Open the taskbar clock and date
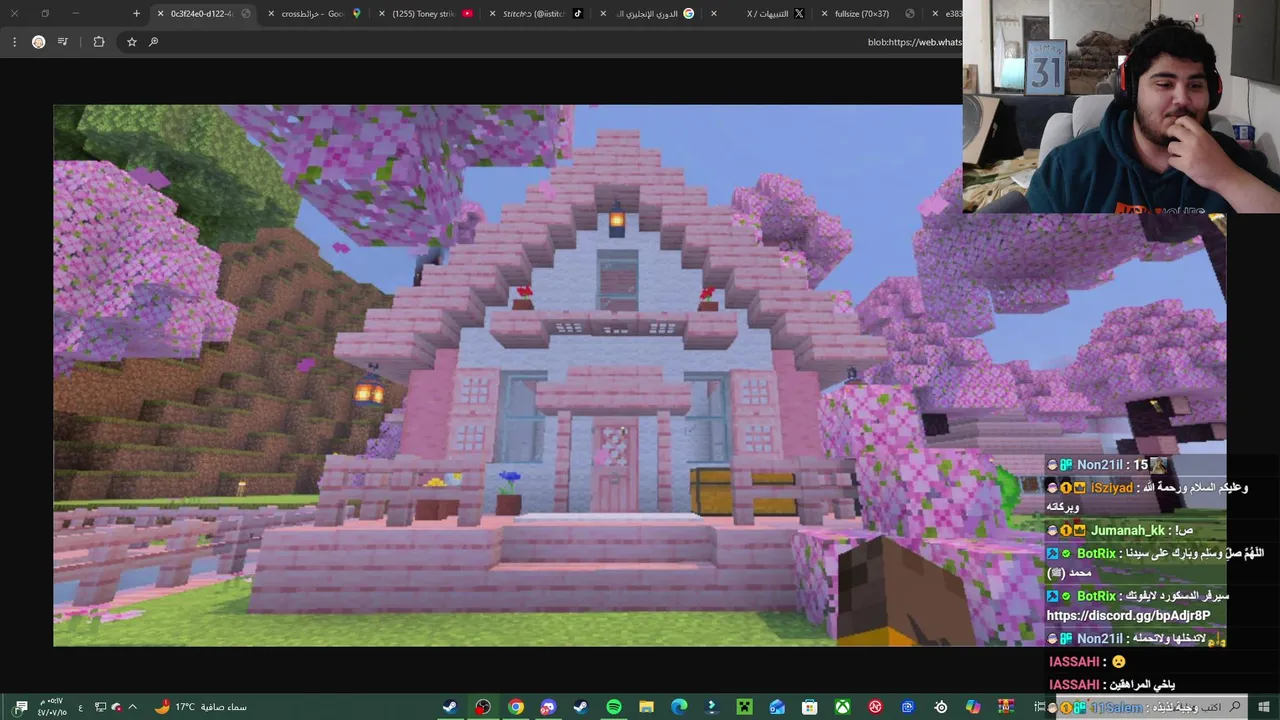The width and height of the screenshot is (1280, 720). [x=52, y=707]
